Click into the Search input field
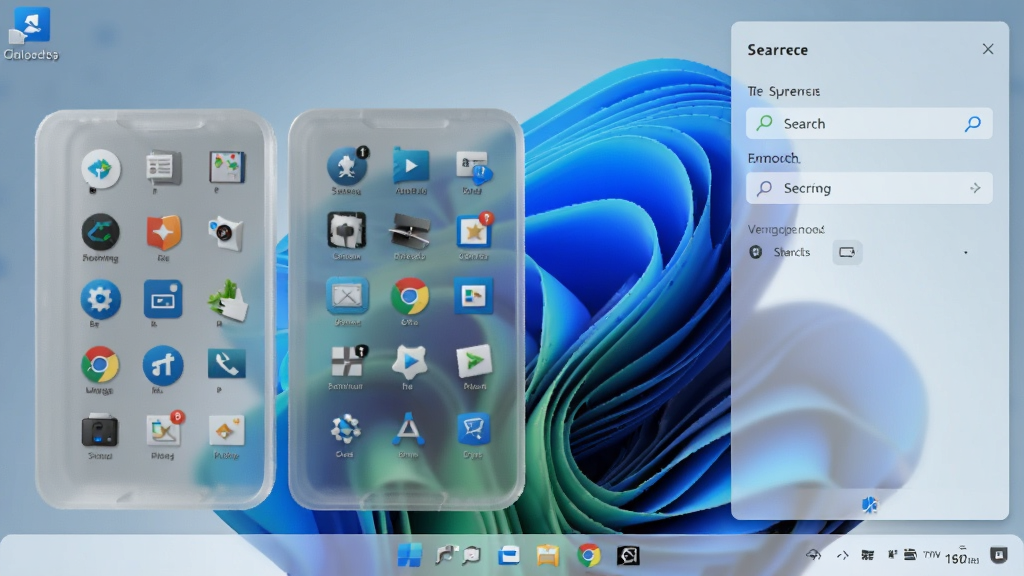The image size is (1024, 576). pos(869,123)
